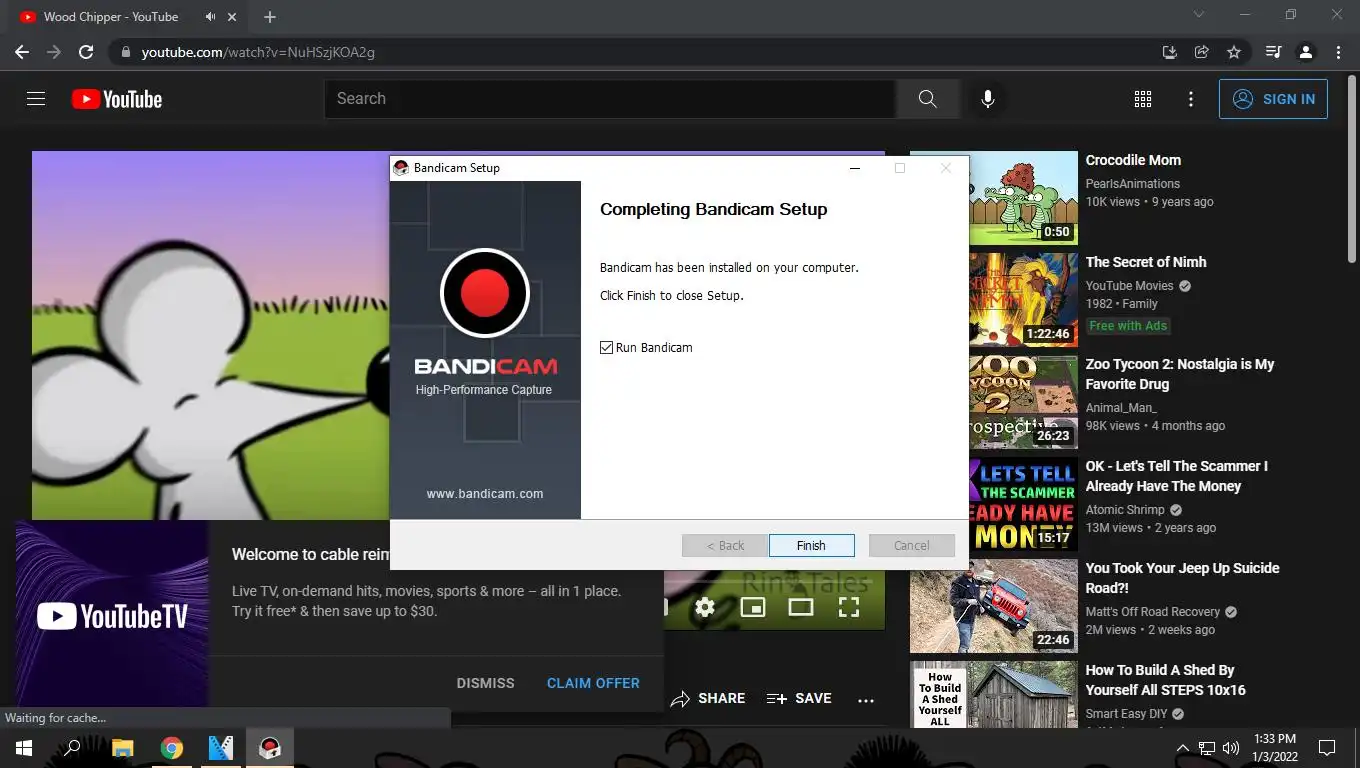Open Windows Start menu
The image size is (1360, 768).
point(23,748)
